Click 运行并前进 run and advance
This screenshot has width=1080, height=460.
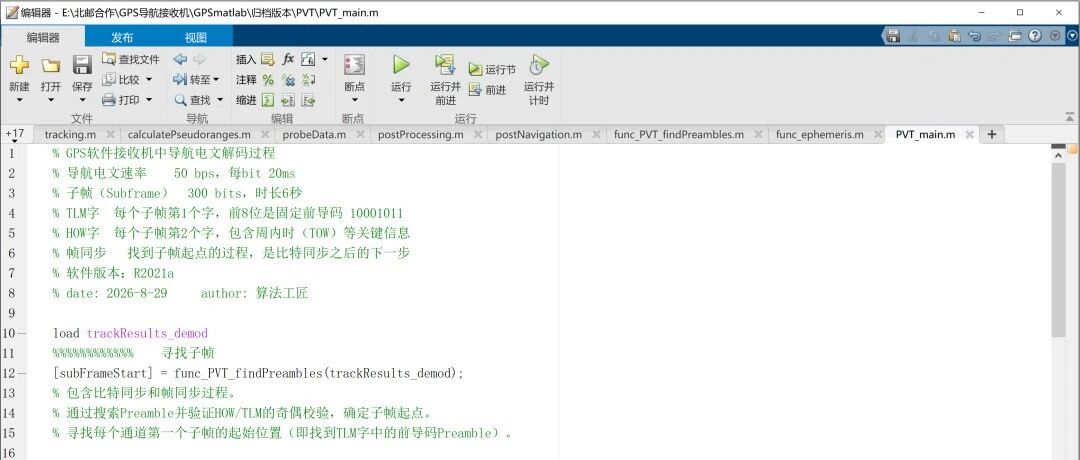tap(445, 79)
